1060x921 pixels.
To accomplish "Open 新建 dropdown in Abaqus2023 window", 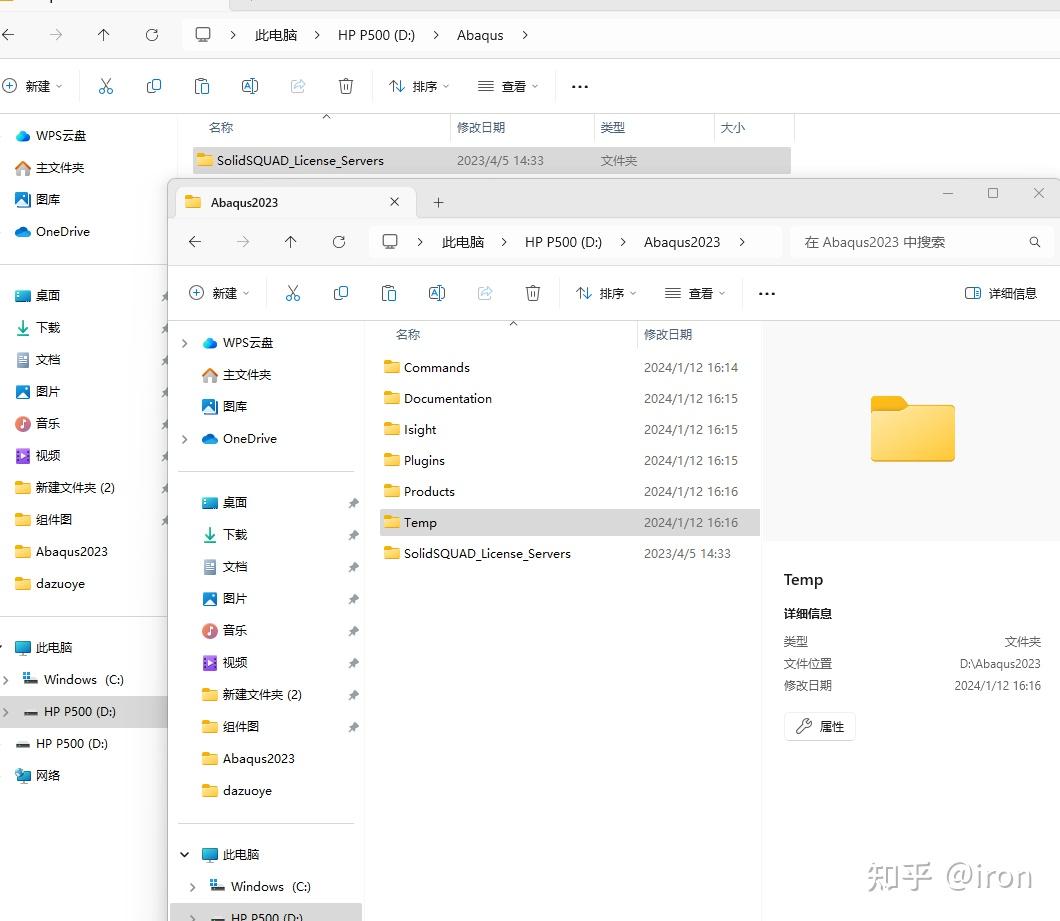I will 219,293.
